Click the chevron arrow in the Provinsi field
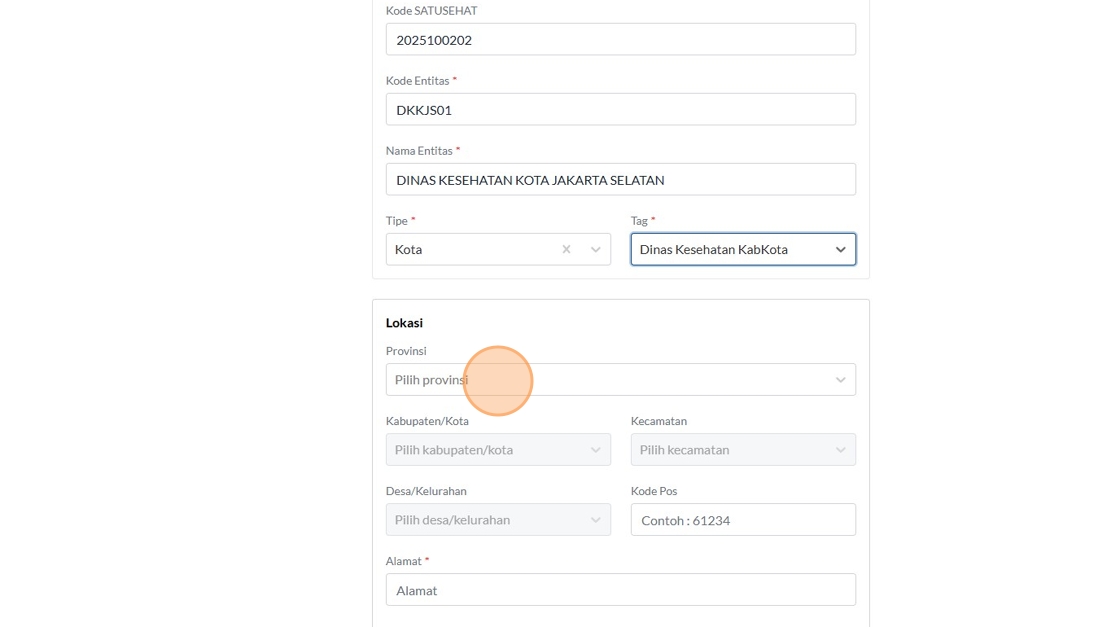Viewport: 1120px width, 627px height. point(840,380)
